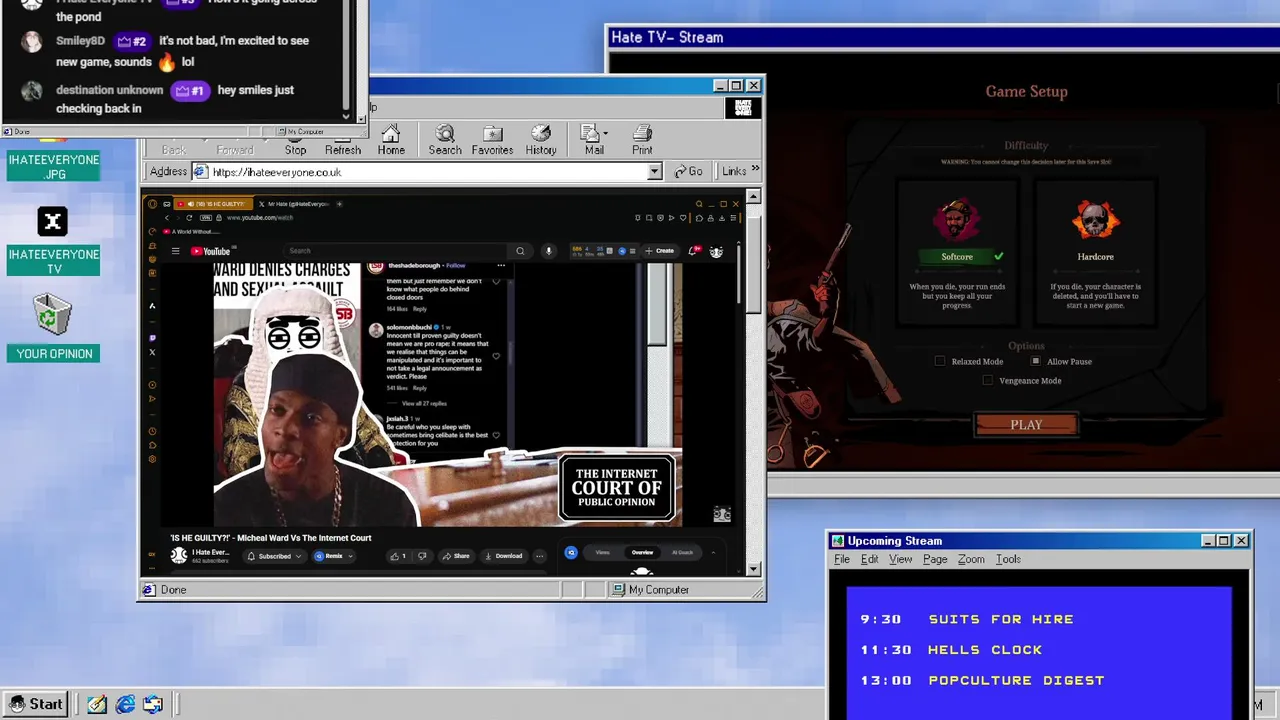The height and width of the screenshot is (720, 1280).
Task: Enable the Relaxed Mode checkbox
Action: click(940, 361)
